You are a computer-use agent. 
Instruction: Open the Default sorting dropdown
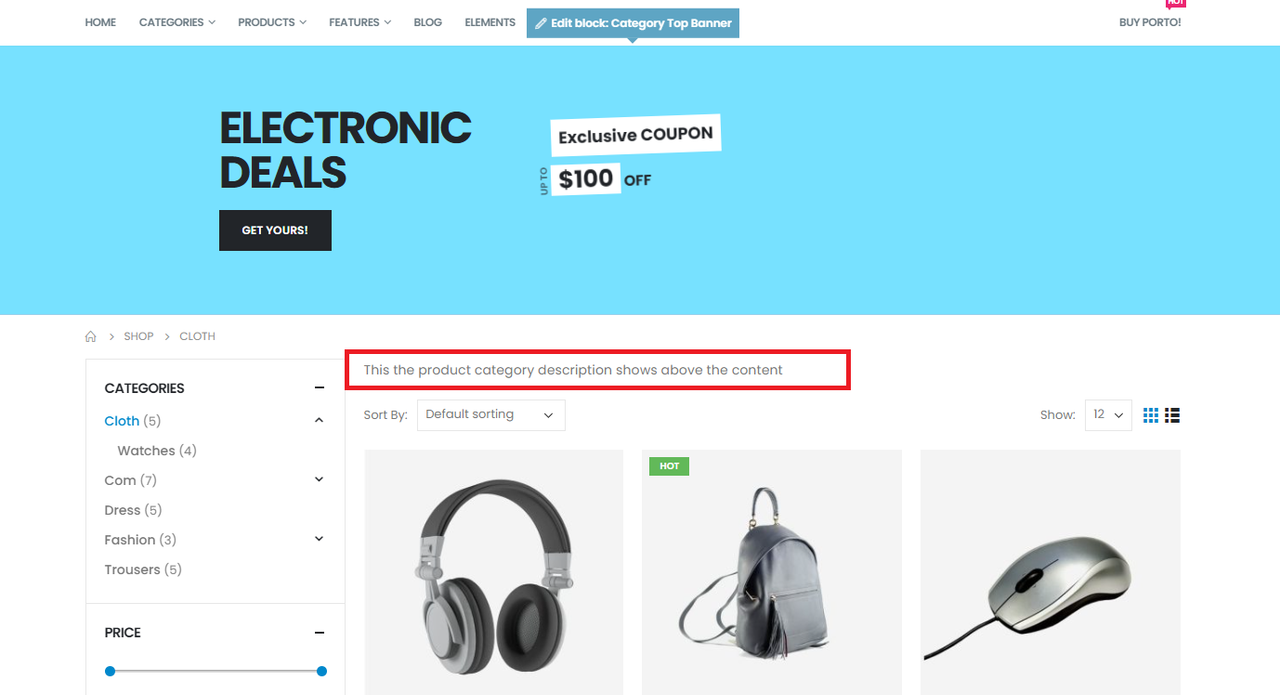490,415
